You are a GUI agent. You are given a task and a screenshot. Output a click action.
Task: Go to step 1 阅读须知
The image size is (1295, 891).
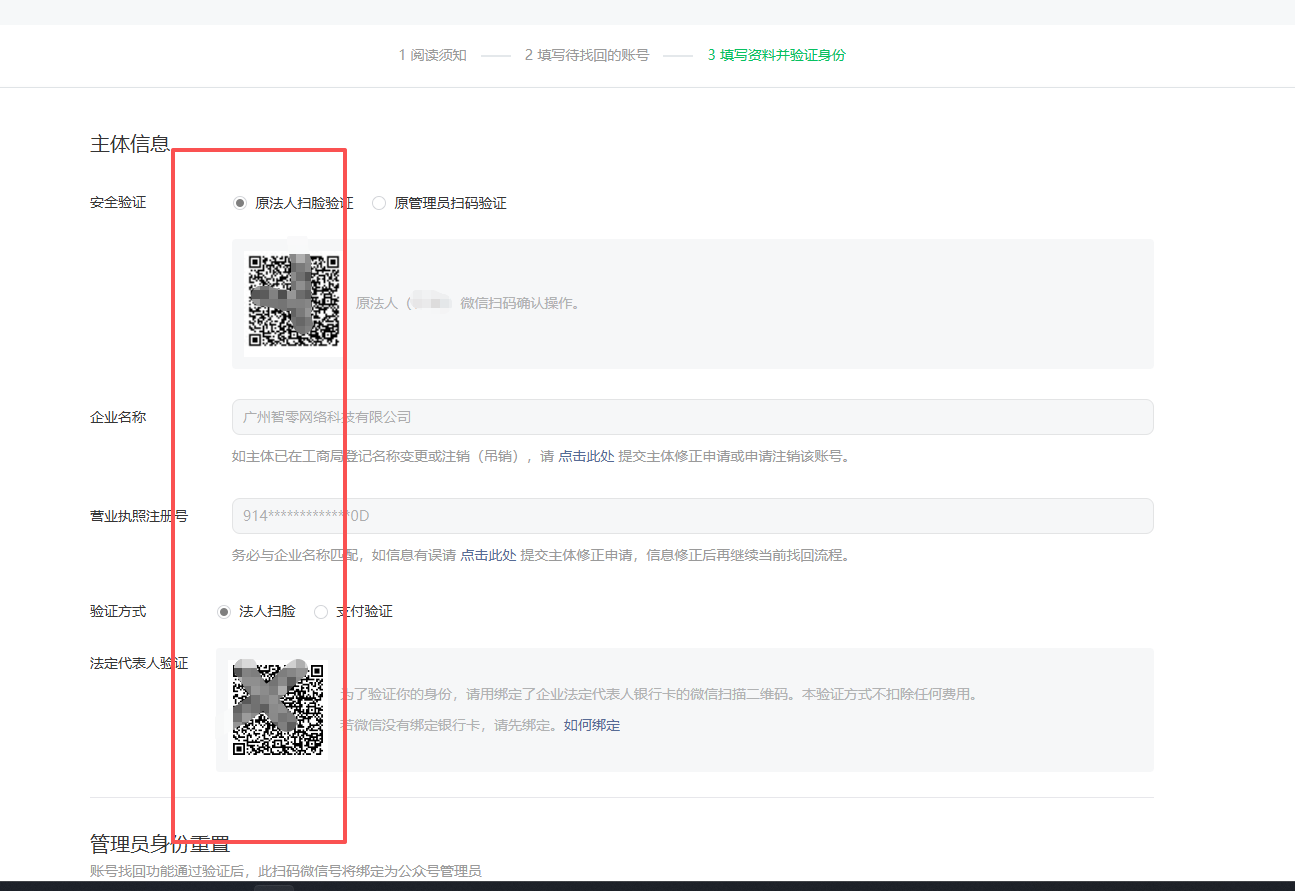point(433,55)
